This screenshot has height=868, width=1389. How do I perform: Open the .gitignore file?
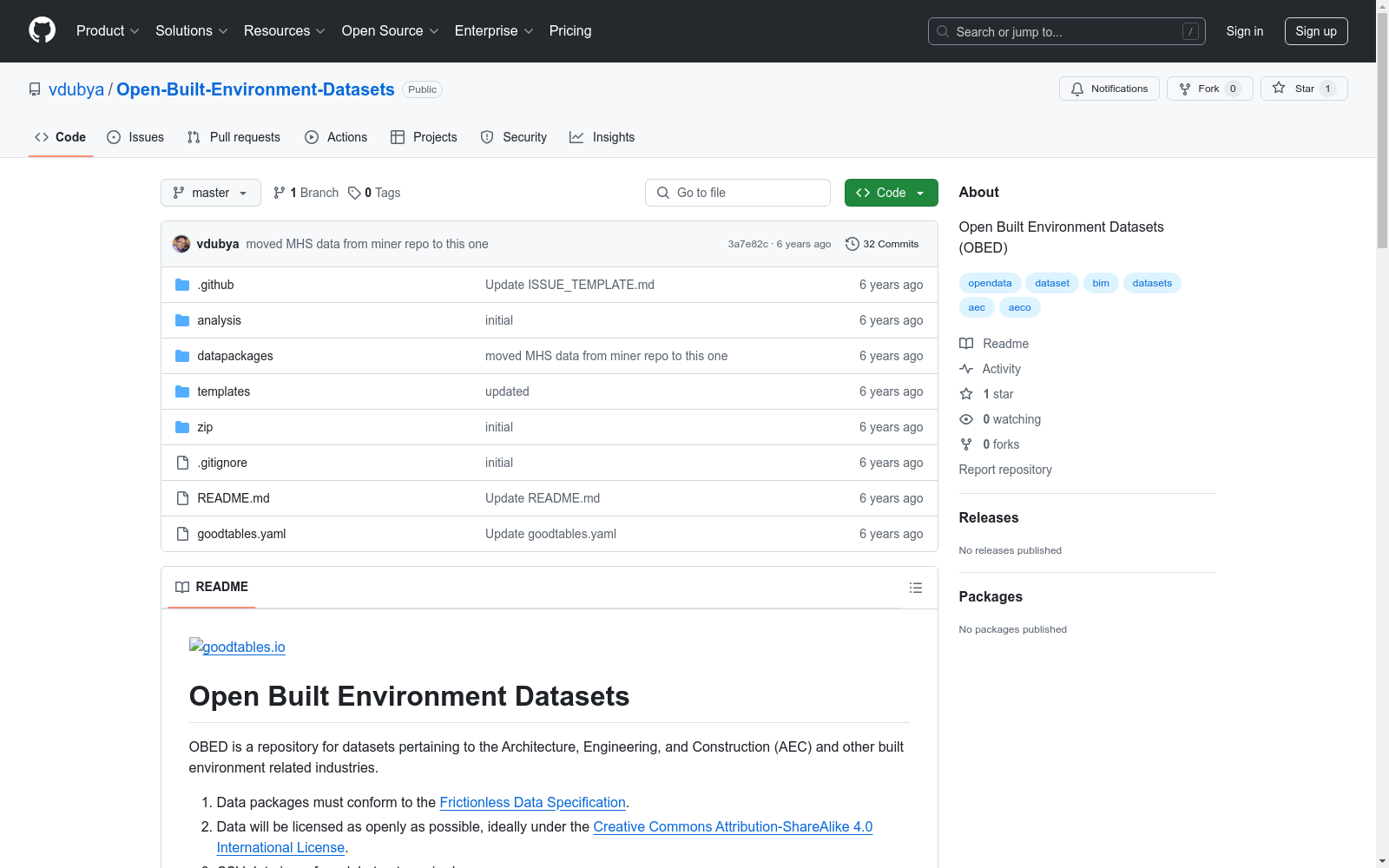pos(222,463)
